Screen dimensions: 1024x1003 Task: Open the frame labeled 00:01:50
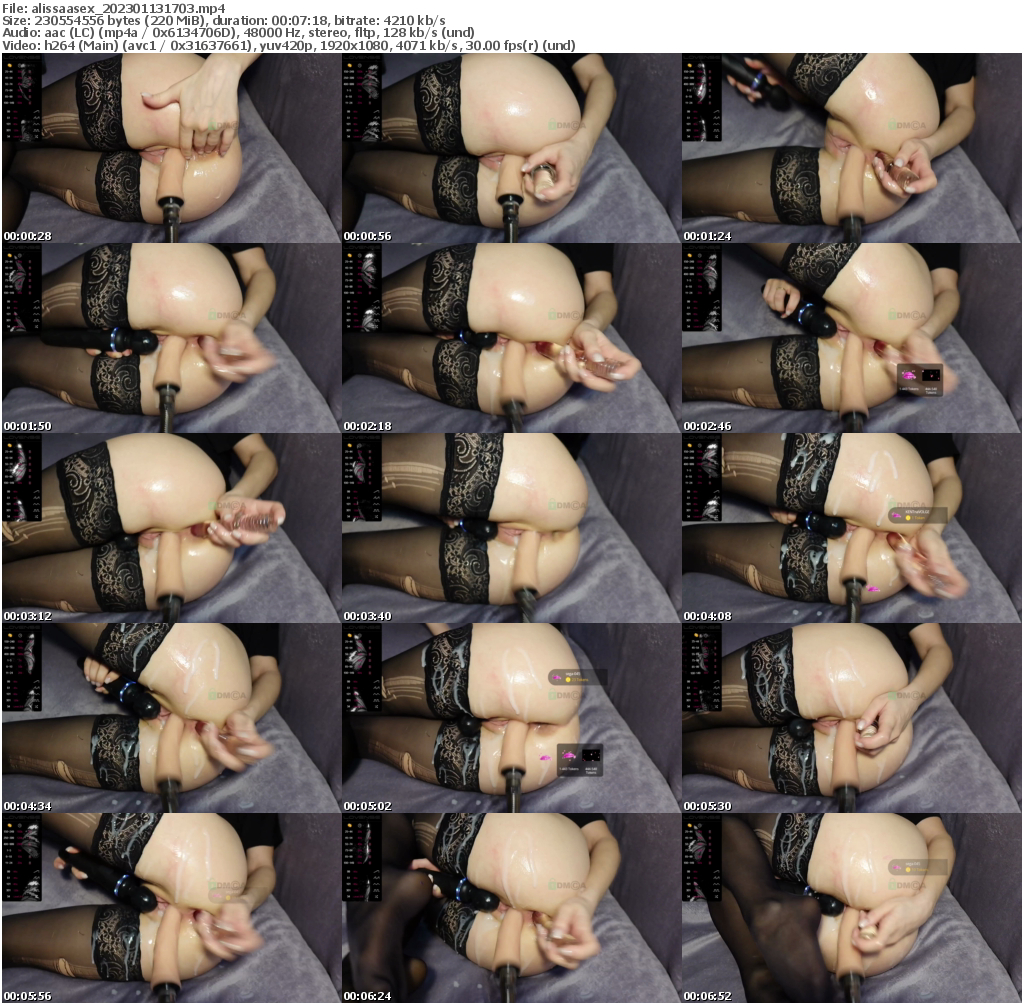click(171, 338)
